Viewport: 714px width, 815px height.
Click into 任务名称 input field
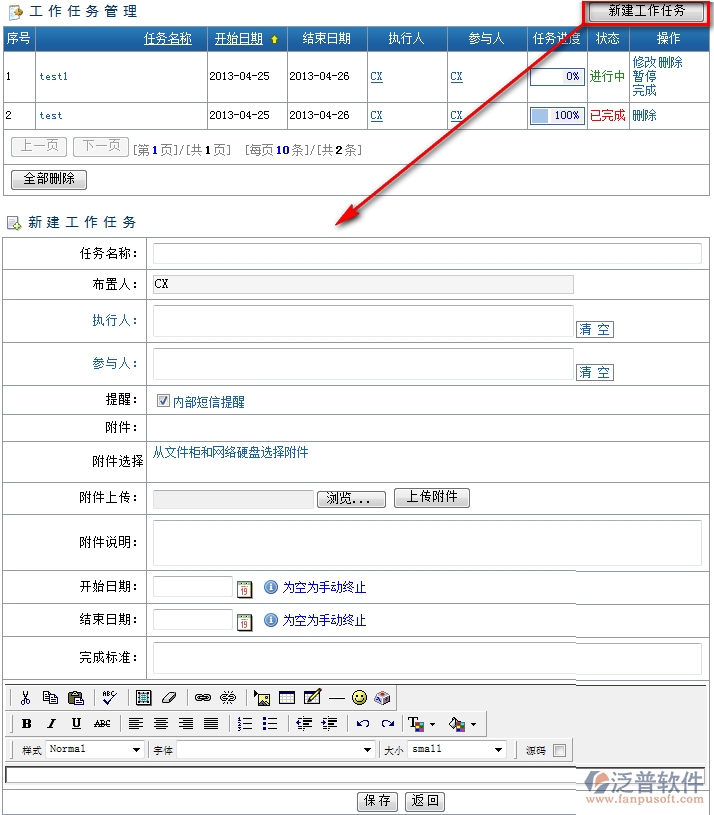pos(427,253)
